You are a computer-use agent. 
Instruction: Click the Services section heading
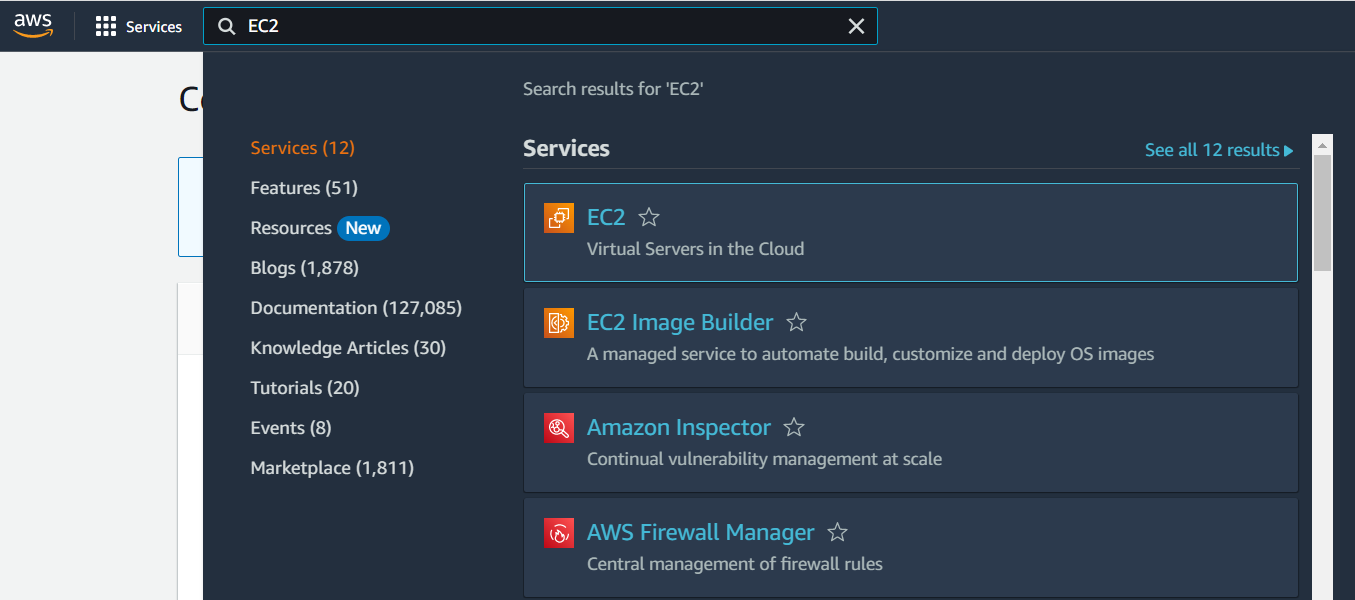point(566,148)
